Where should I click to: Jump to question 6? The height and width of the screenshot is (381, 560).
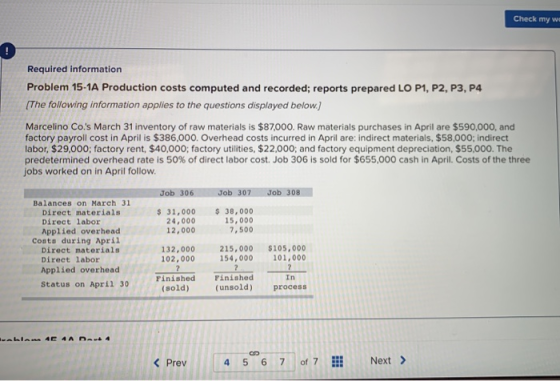tap(264, 362)
